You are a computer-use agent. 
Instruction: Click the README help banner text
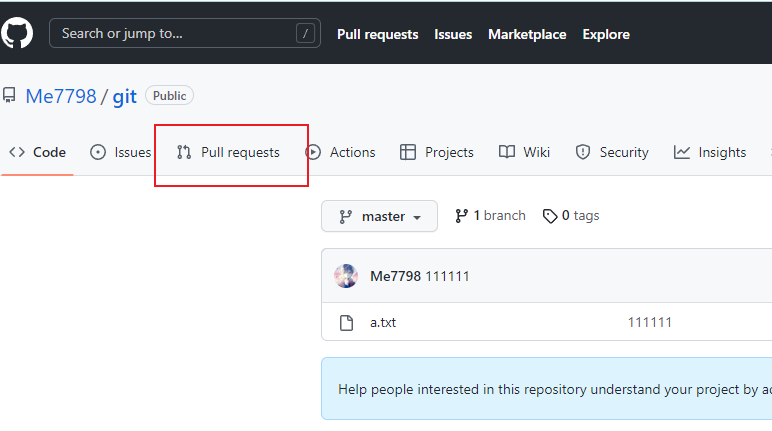point(555,389)
